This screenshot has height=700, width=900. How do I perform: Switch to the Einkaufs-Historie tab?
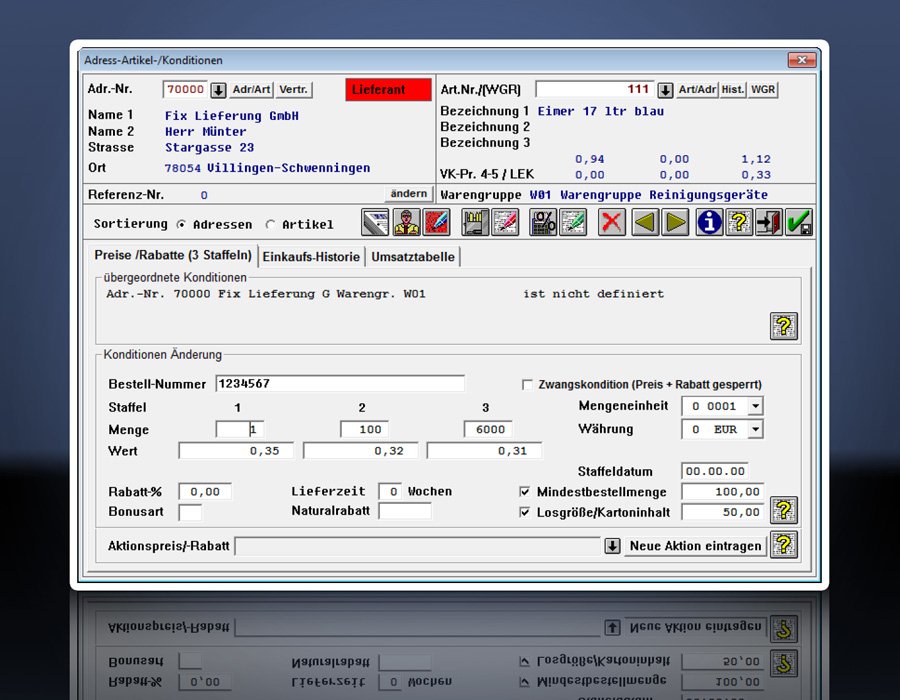pos(311,257)
